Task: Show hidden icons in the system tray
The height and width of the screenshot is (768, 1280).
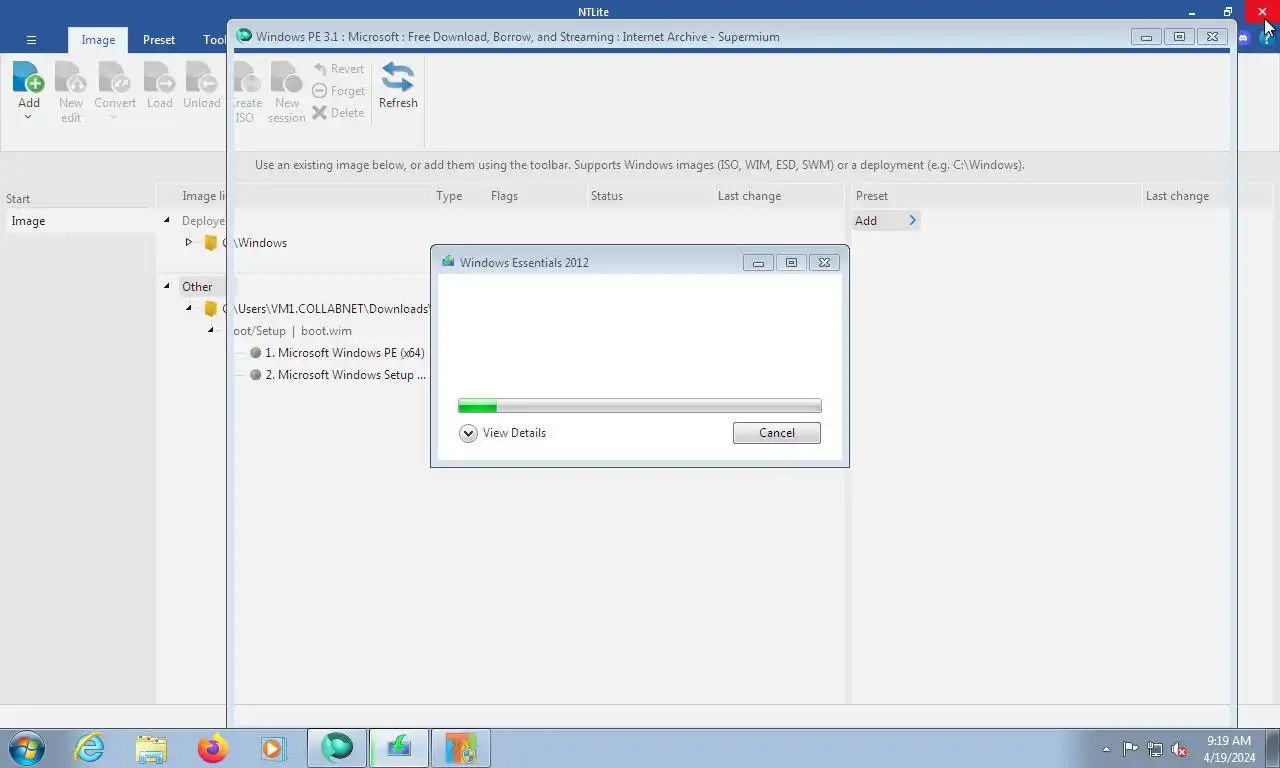Action: pos(1106,749)
